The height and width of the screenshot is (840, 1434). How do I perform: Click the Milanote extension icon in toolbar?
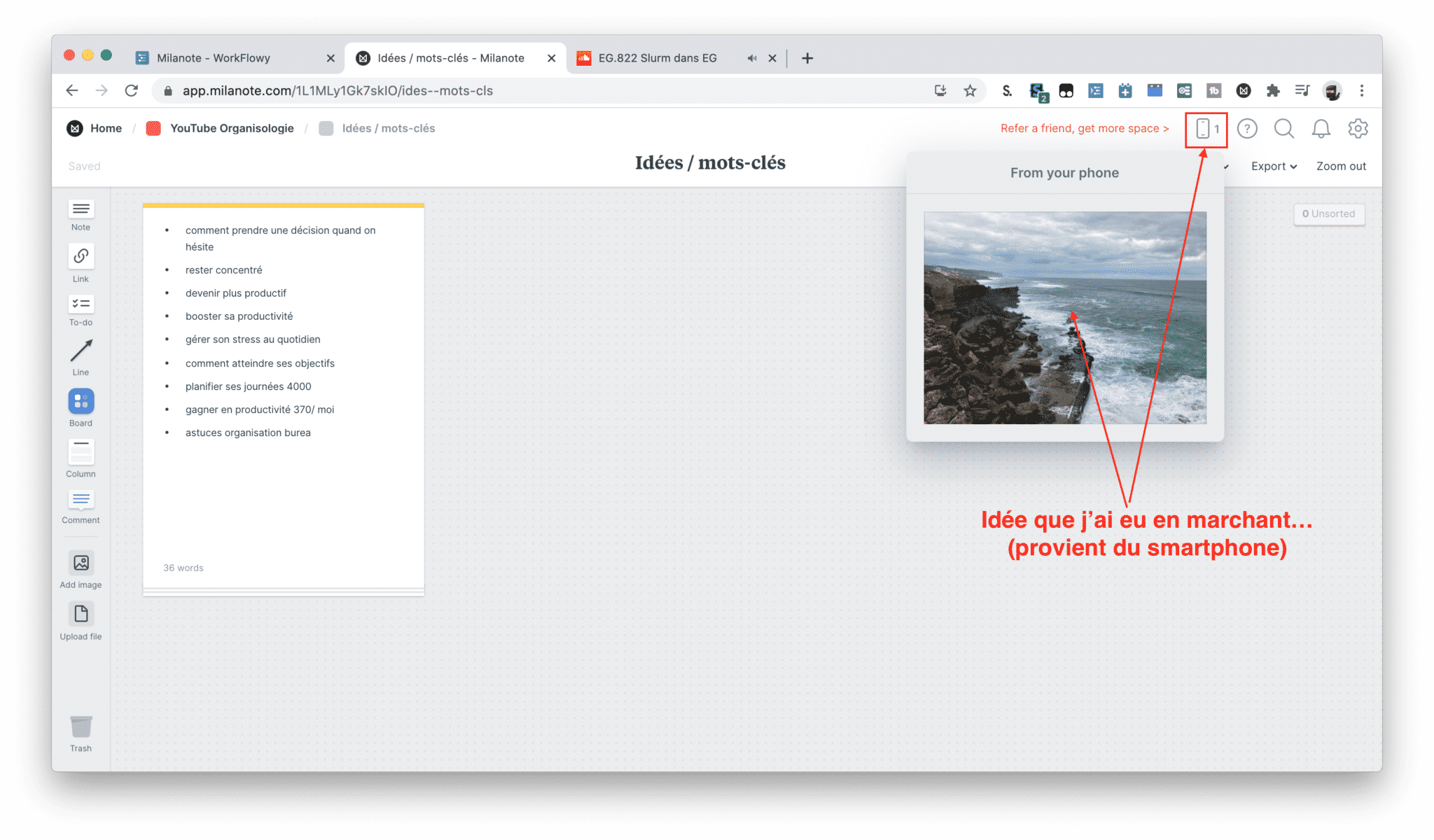point(1244,90)
